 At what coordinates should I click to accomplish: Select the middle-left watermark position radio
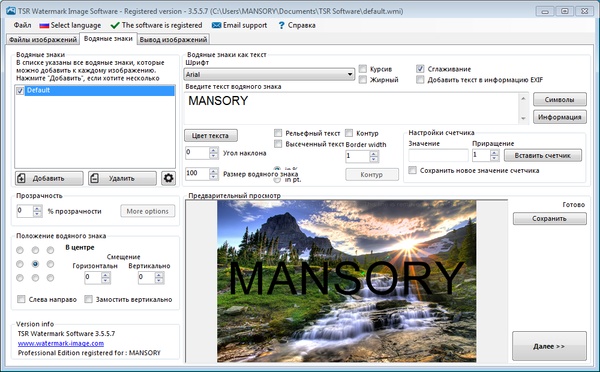tap(20, 264)
